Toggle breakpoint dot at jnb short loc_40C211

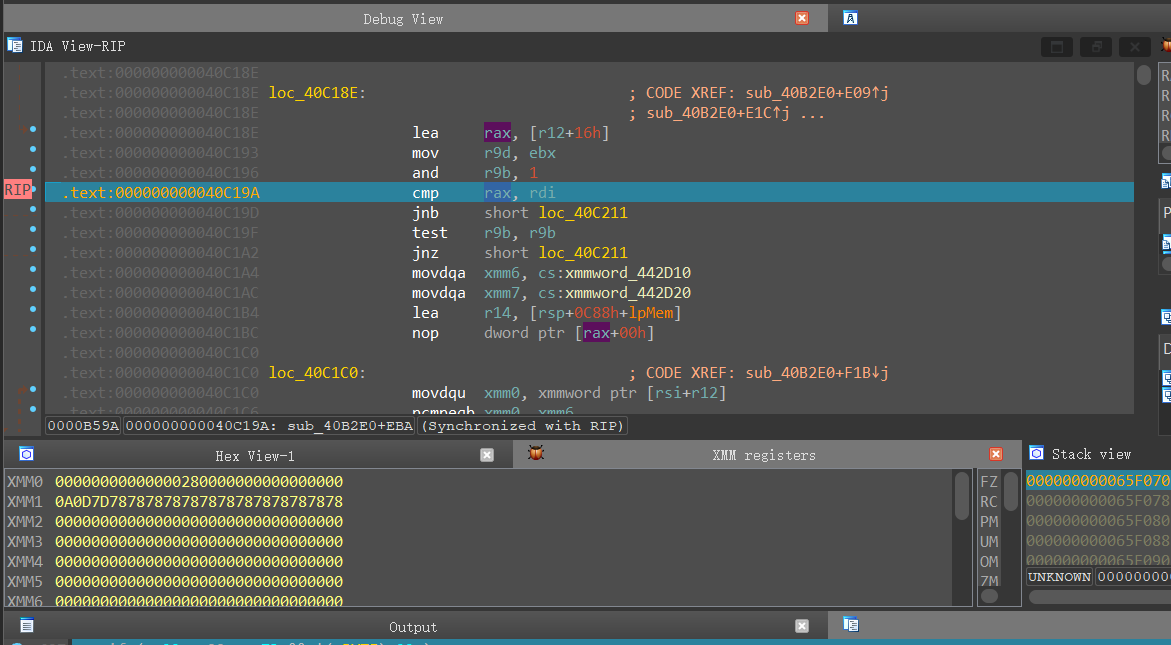point(33,209)
